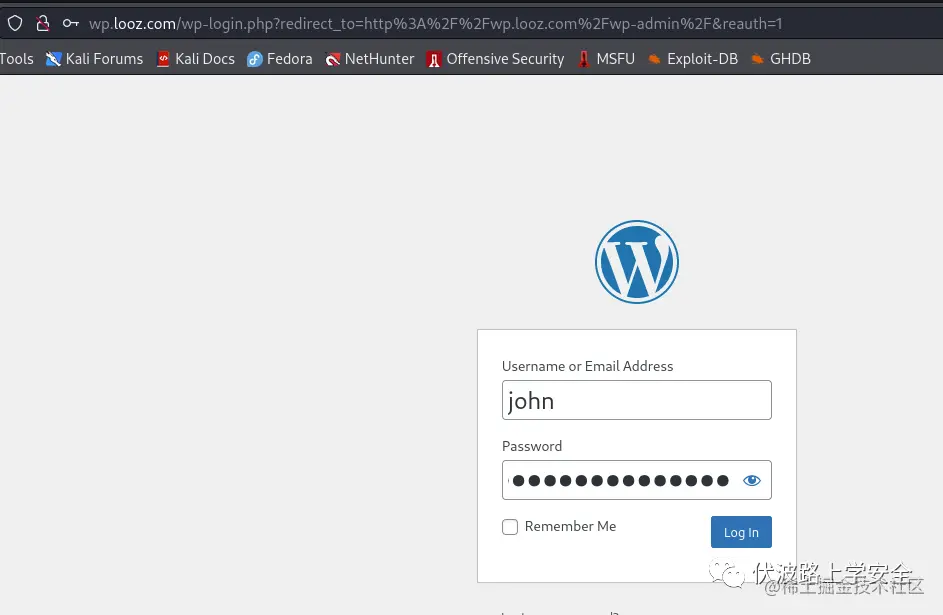Enable the Remember Me checkbox
This screenshot has height=615, width=943.
pyautogui.click(x=510, y=527)
